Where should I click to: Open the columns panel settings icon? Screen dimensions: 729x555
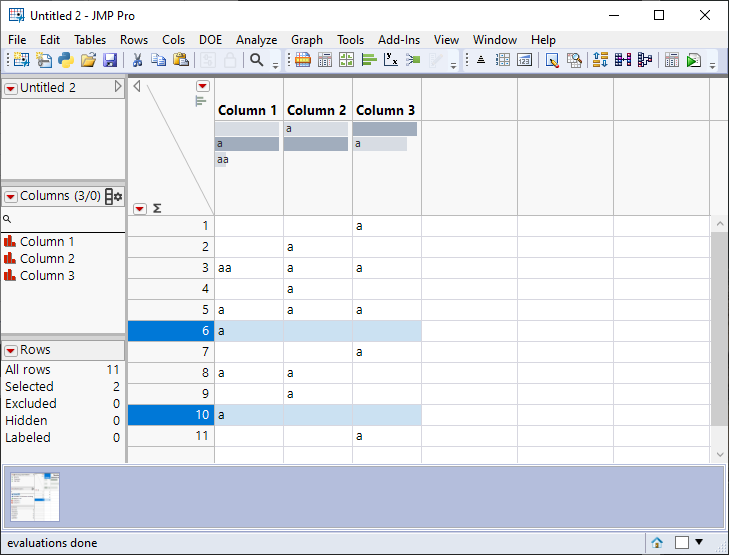113,197
